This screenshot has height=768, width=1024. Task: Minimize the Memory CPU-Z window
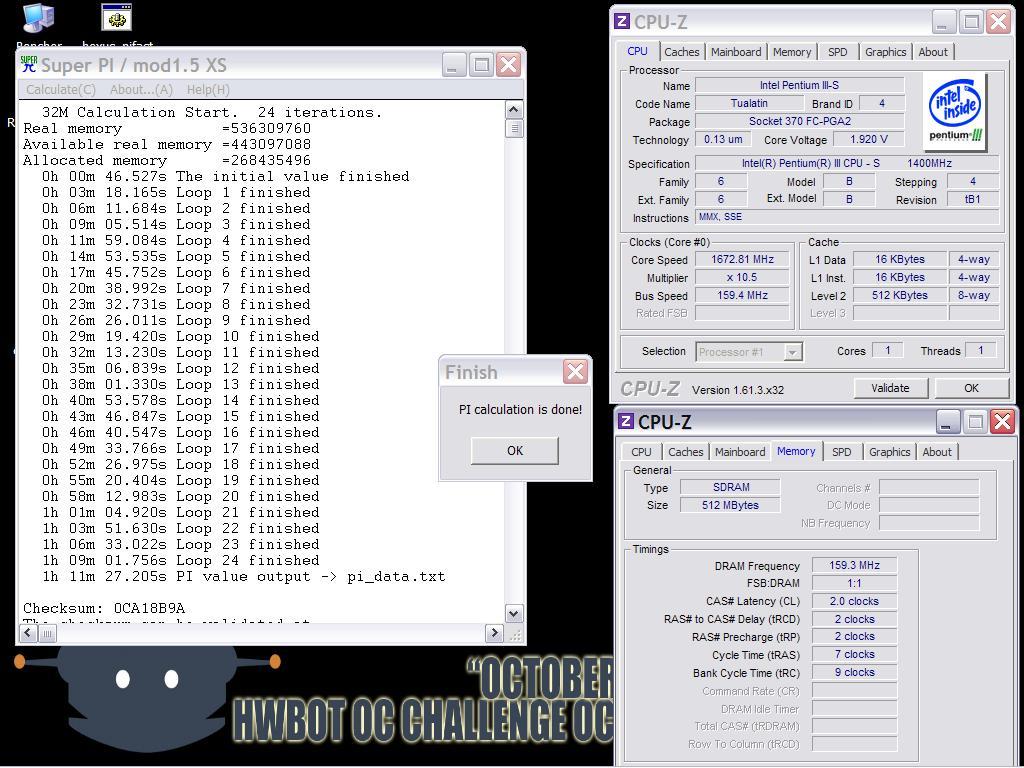click(947, 422)
